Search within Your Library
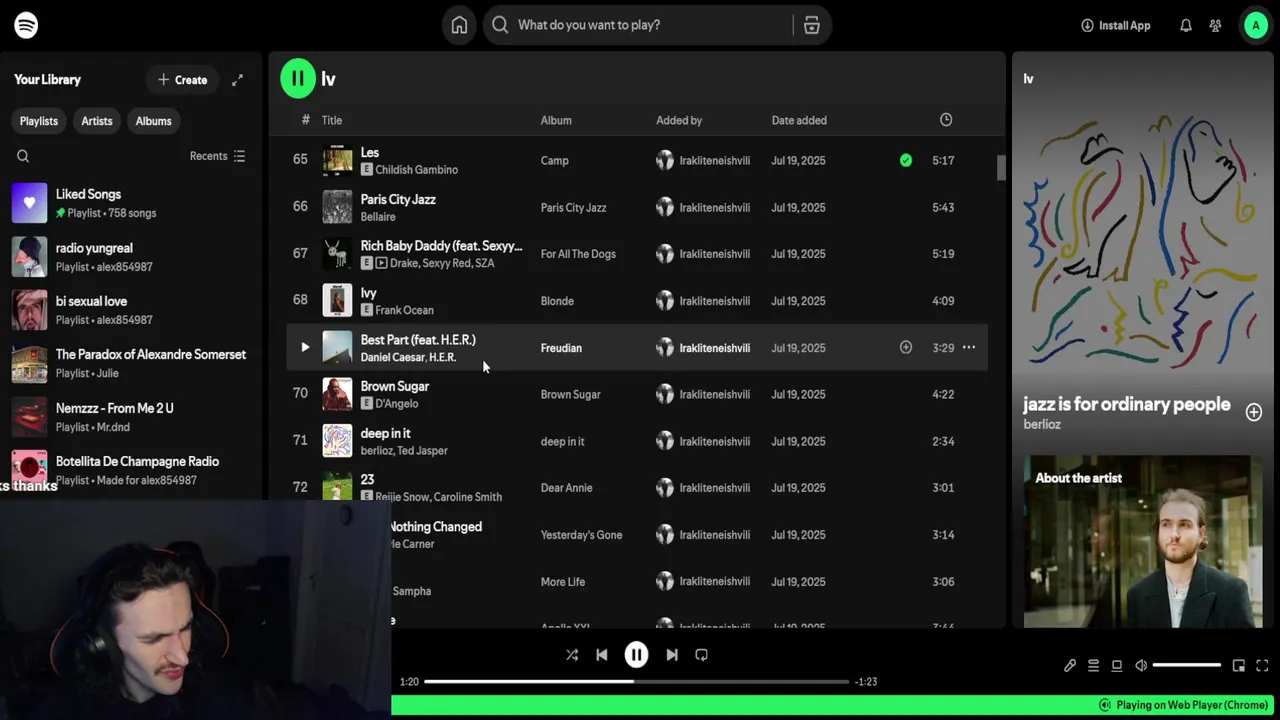The height and width of the screenshot is (720, 1280). [23, 156]
